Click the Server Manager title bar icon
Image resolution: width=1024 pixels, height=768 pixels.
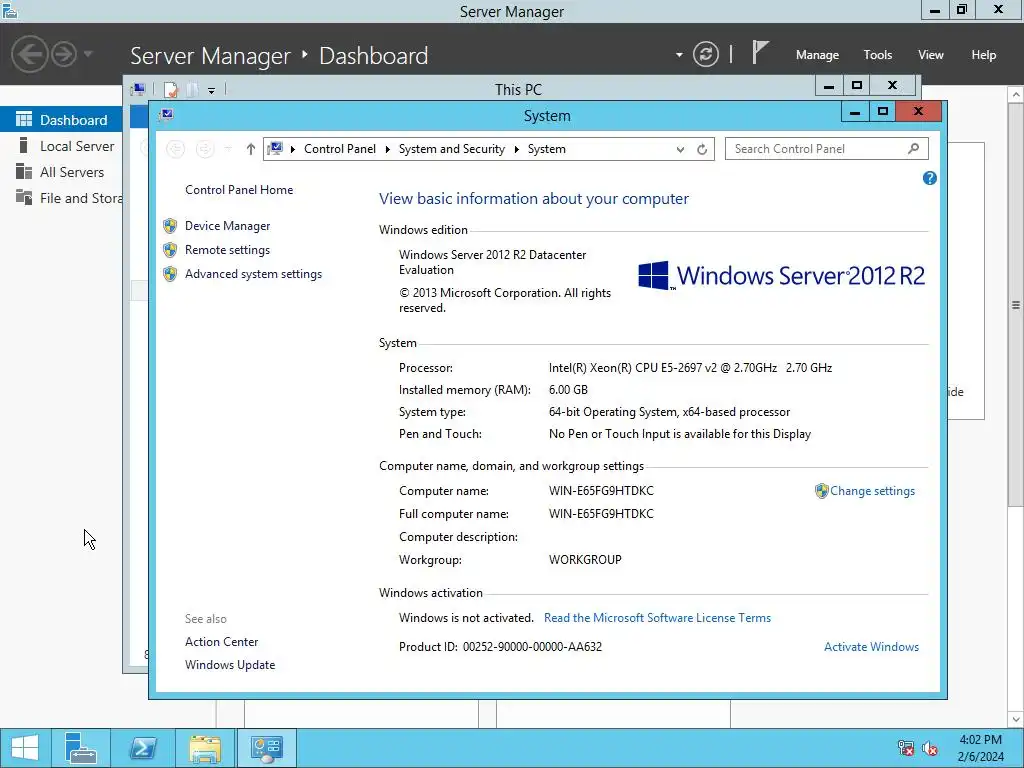pyautogui.click(x=10, y=10)
